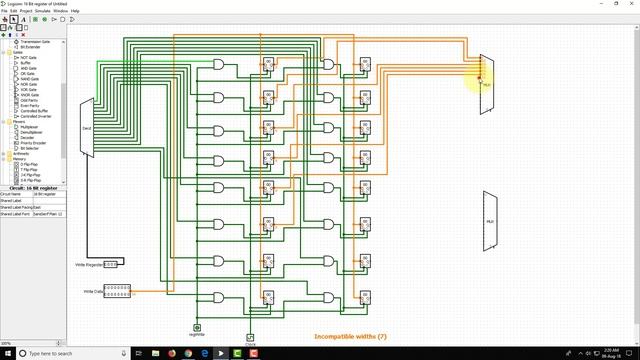Add an input pin from toolbar
This screenshot has width=640, height=360.
click(36, 19)
